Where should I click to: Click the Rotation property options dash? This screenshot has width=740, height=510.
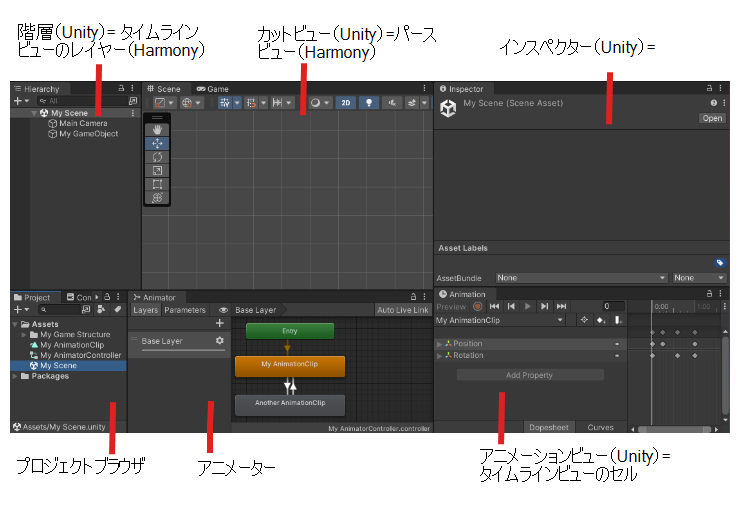[617, 356]
